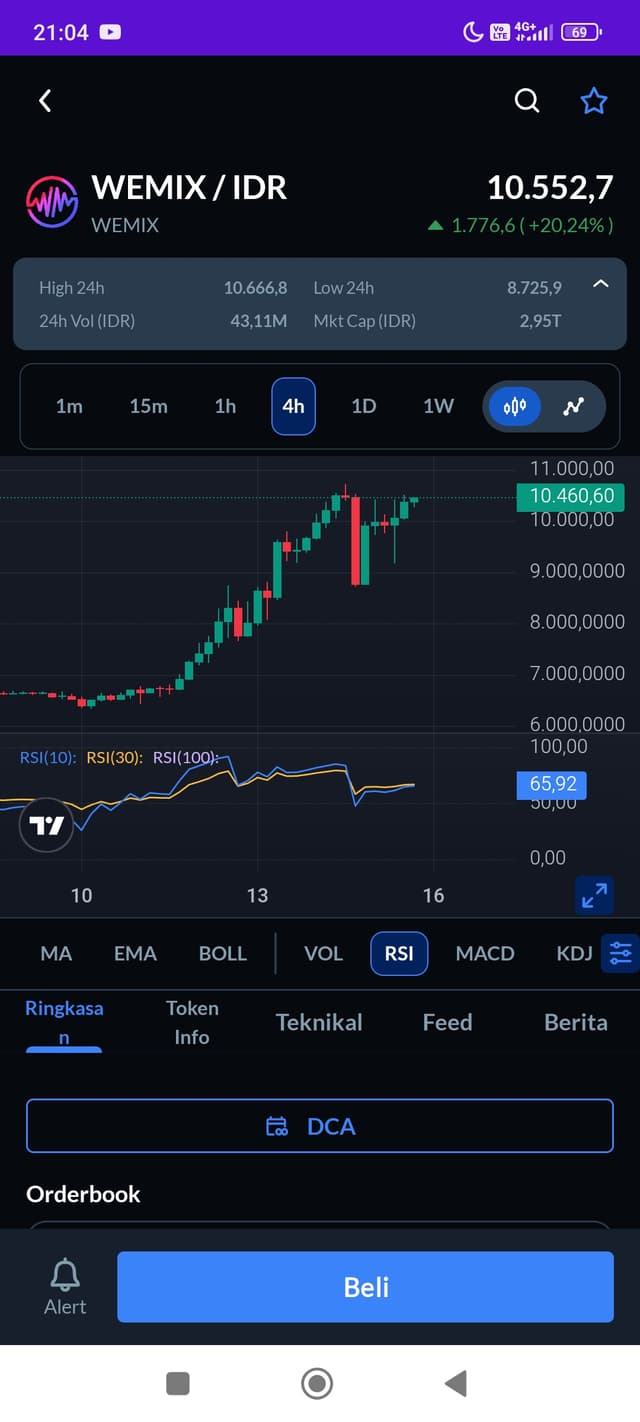The width and height of the screenshot is (640, 1422).
Task: Tap the RSI(100) legend label
Action: click(x=185, y=758)
